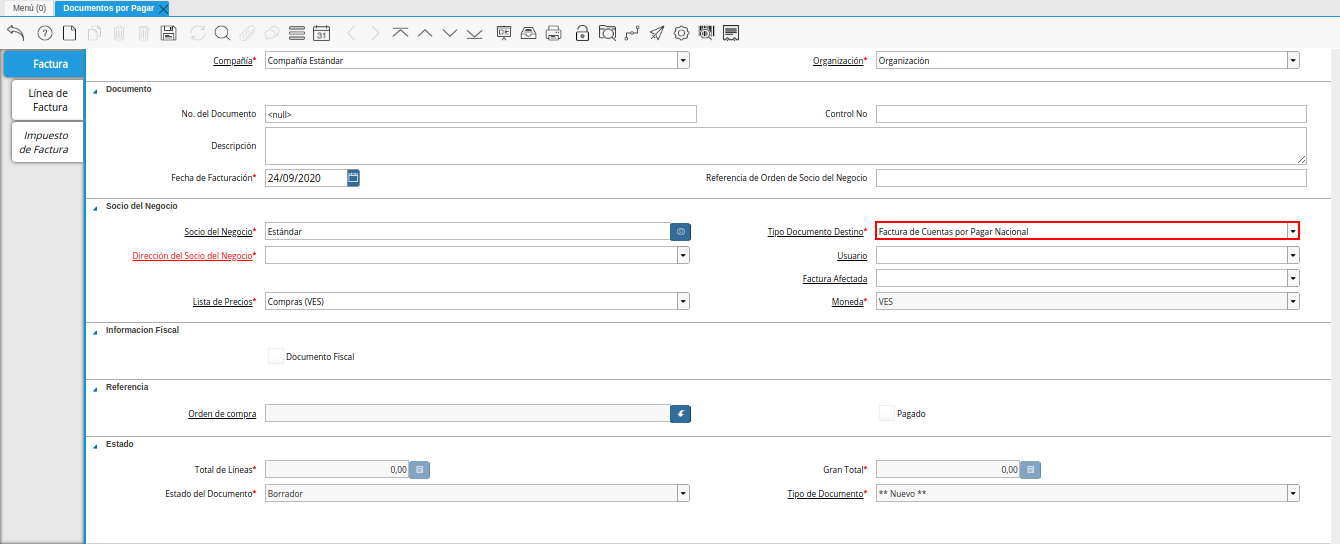1340x545 pixels.
Task: Open the Fecha de Facturación calendar picker
Action: click(353, 178)
